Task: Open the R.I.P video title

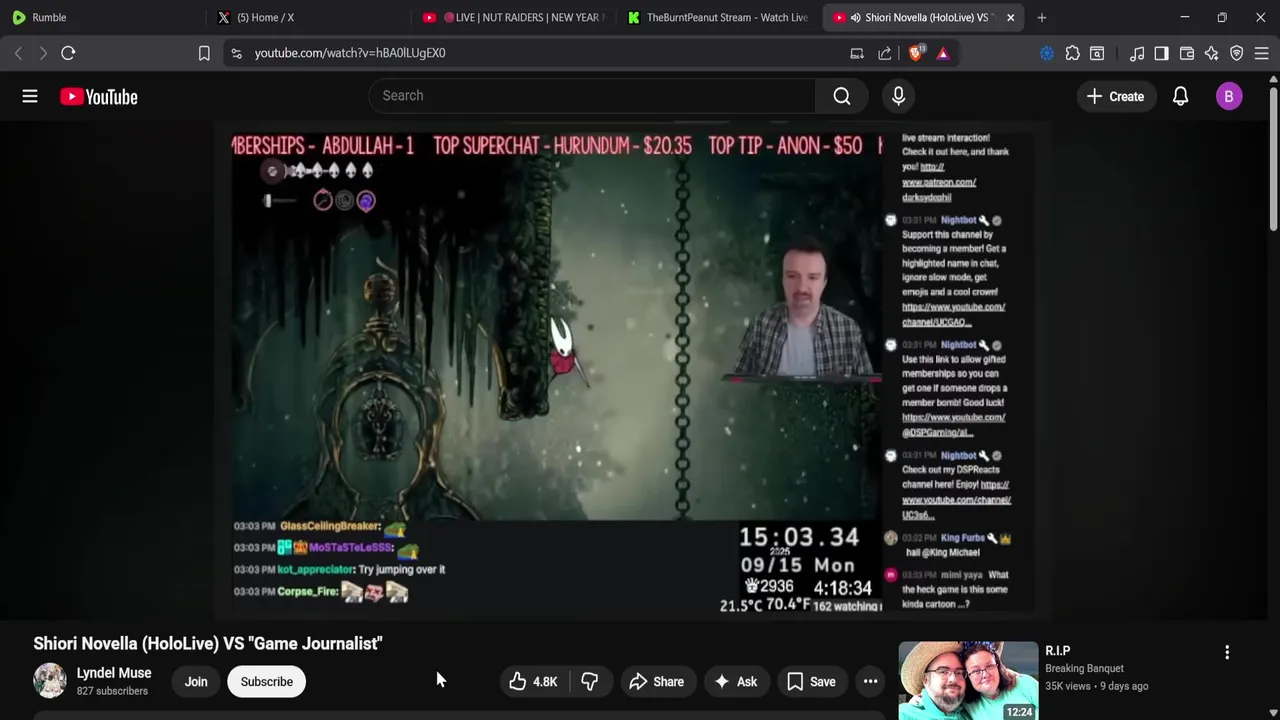Action: [x=1058, y=651]
